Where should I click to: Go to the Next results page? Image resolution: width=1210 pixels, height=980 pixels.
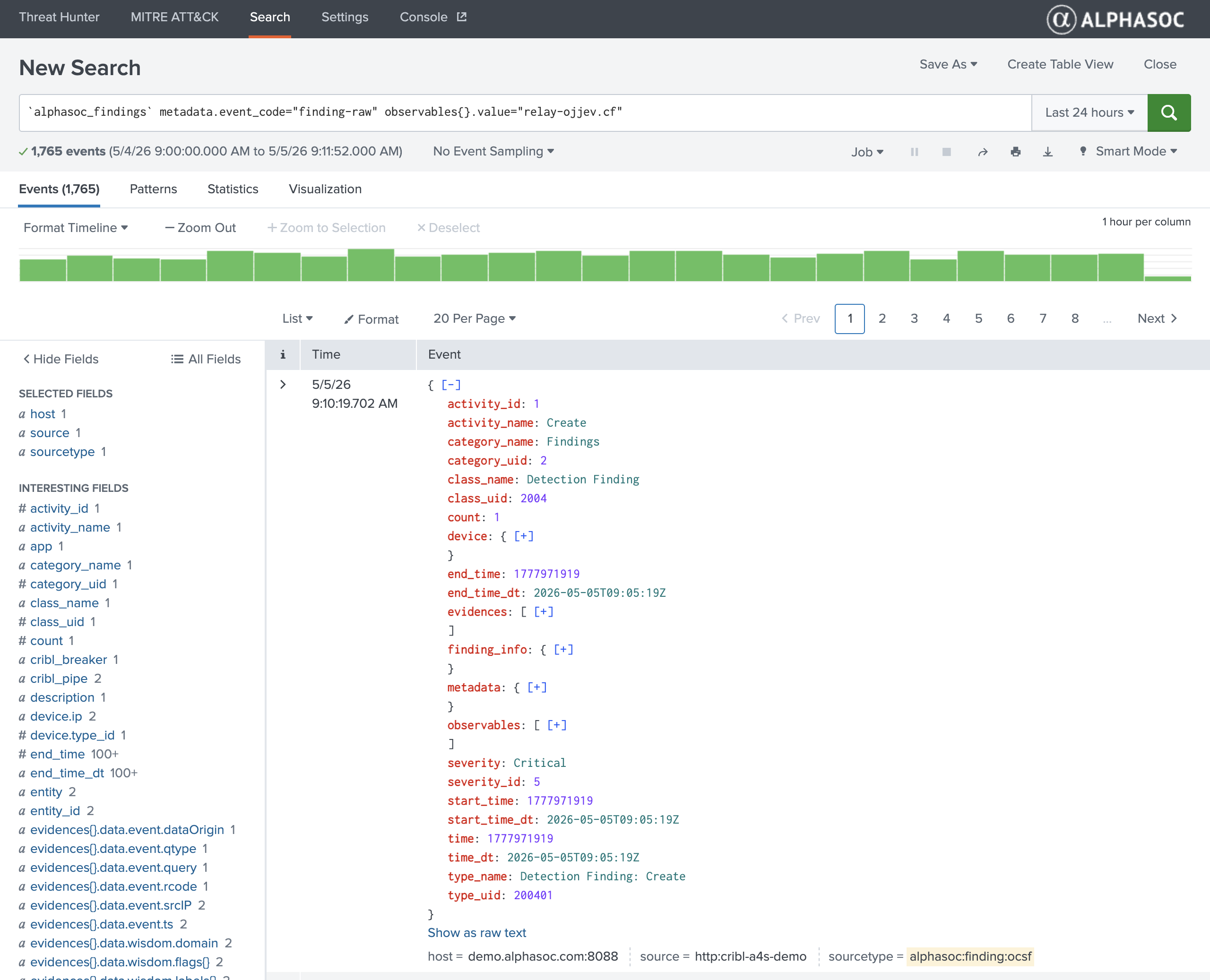coord(1158,318)
